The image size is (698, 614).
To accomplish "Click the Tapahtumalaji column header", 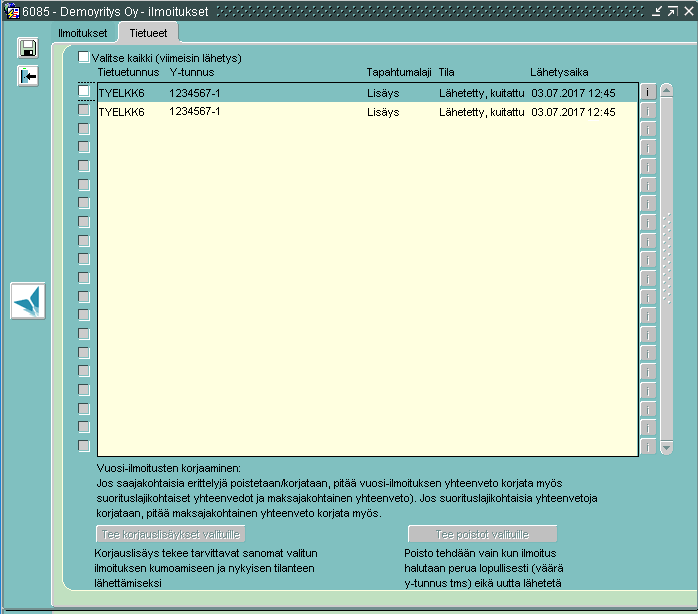I will pyautogui.click(x=399, y=72).
